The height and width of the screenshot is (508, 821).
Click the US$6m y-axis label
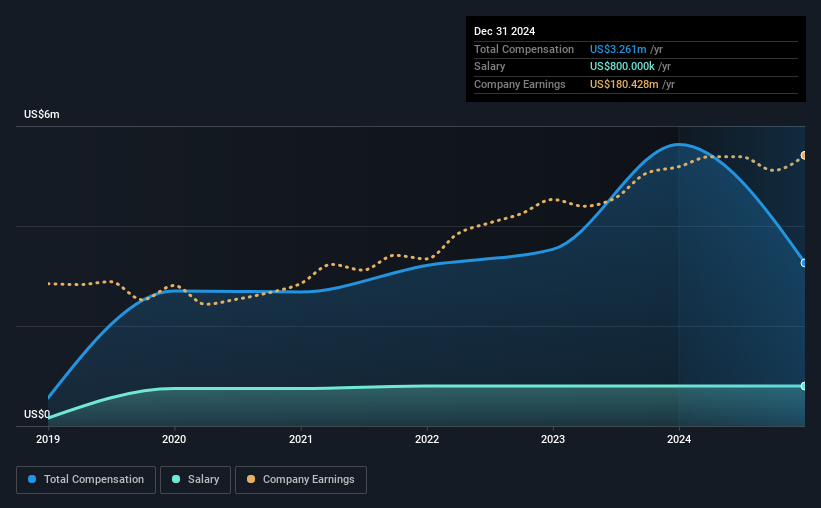(42, 114)
